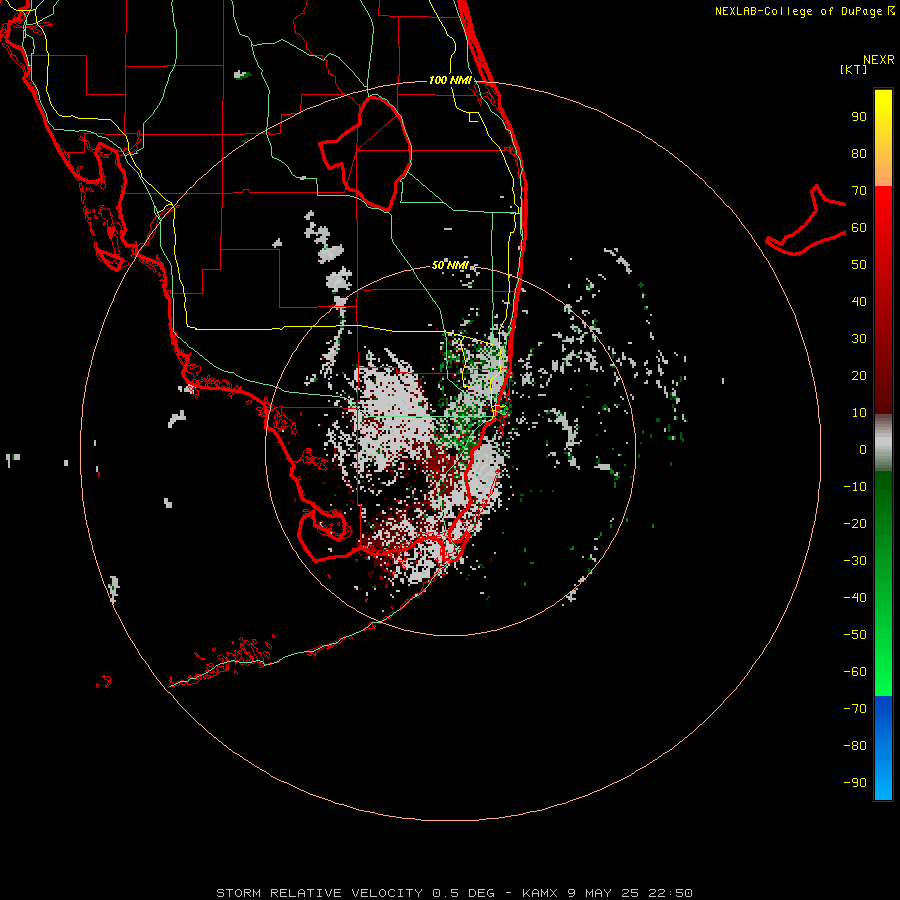900x900 pixels.
Task: Click the KT units label above colorbar
Action: tap(854, 69)
